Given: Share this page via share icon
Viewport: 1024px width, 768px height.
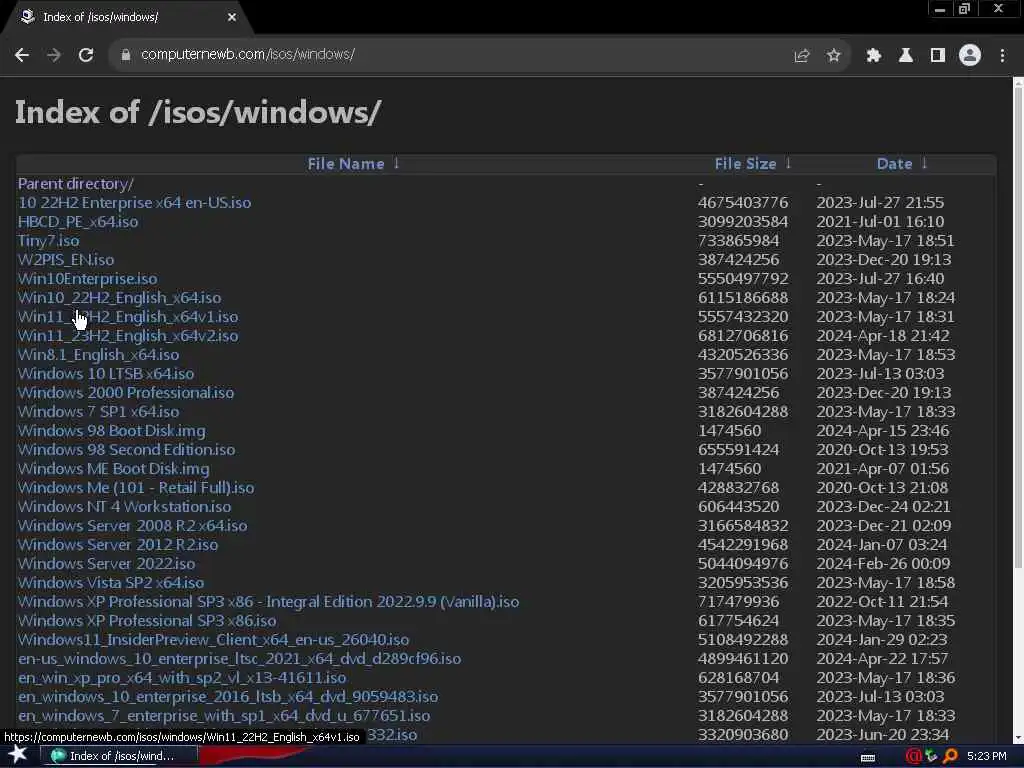Looking at the screenshot, I should 802,56.
